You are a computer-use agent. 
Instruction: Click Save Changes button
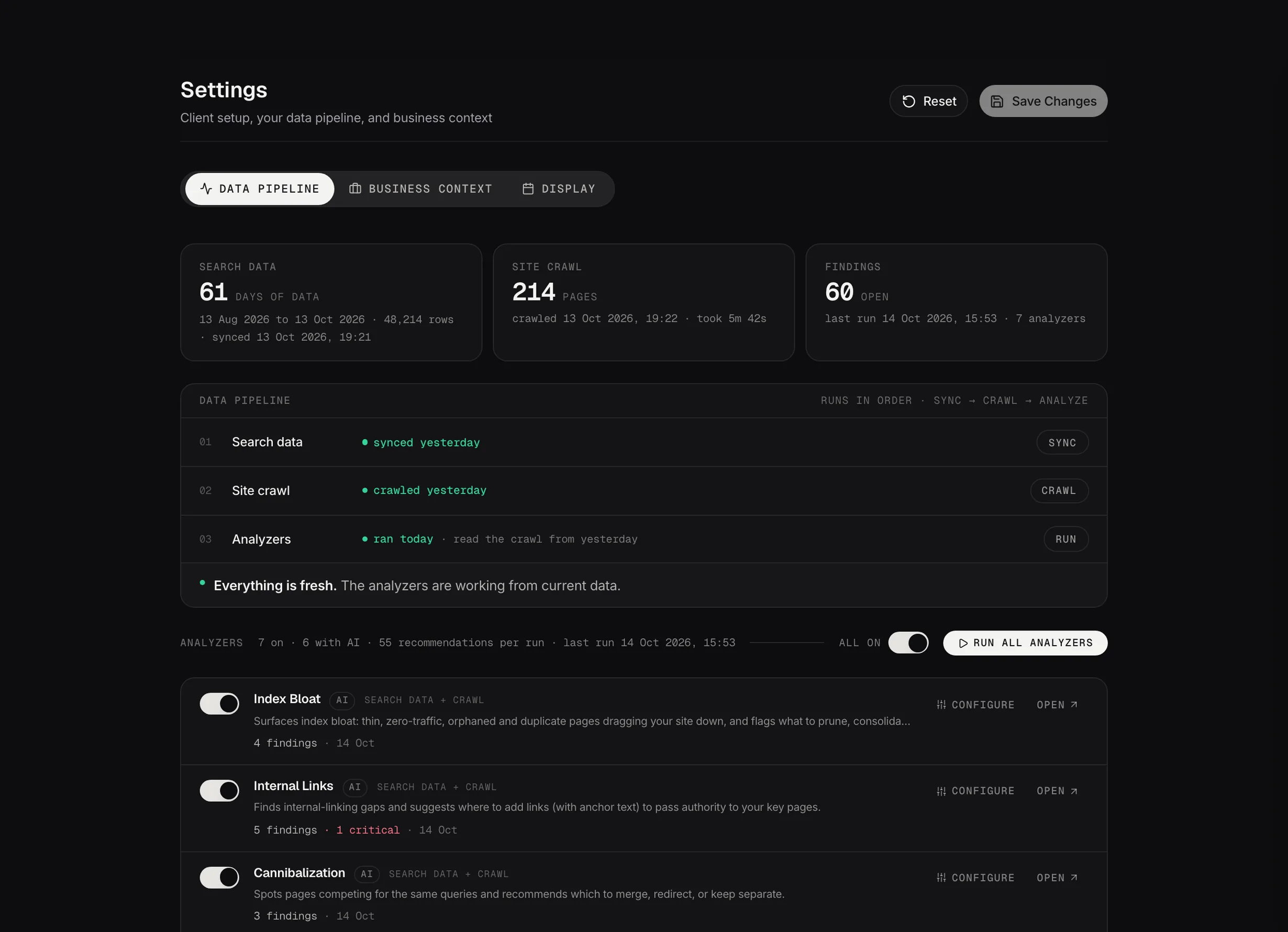tap(1042, 101)
